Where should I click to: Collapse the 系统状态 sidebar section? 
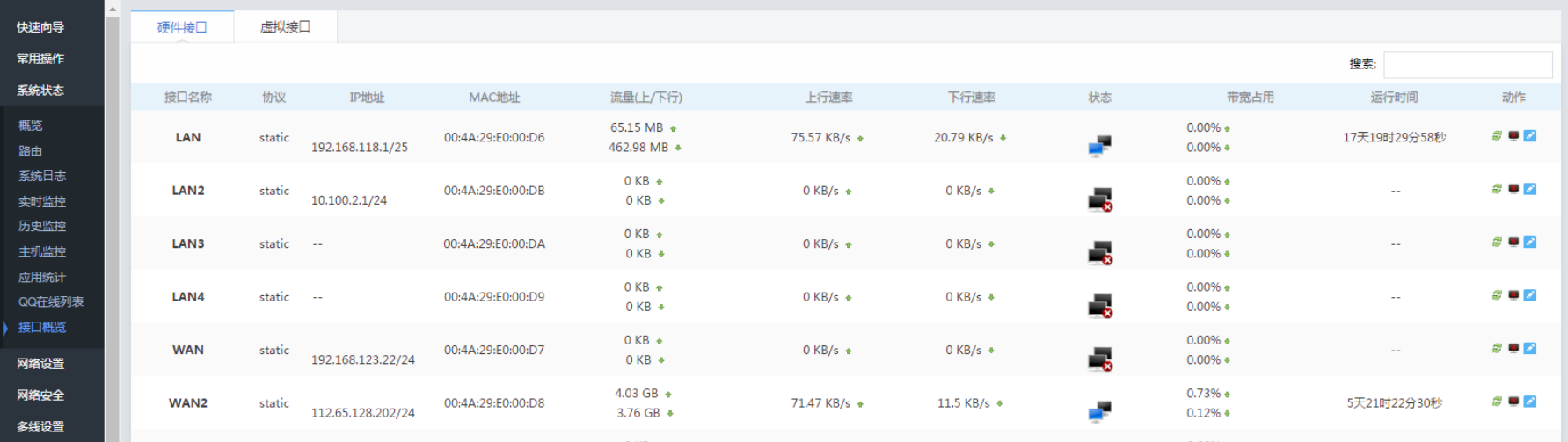point(40,91)
